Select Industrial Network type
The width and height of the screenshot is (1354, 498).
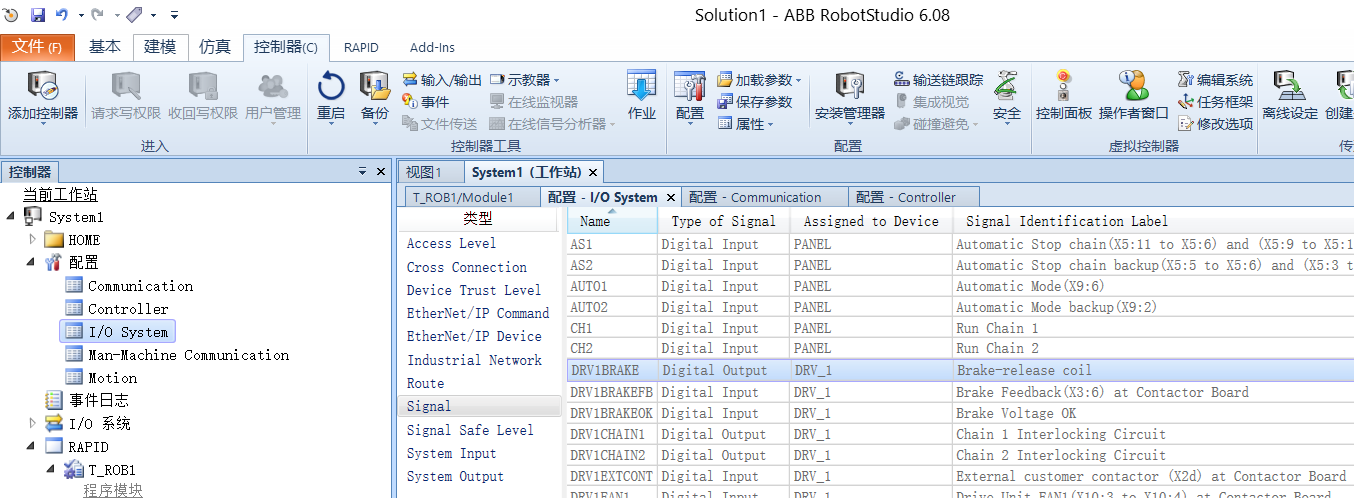pyautogui.click(x=474, y=360)
